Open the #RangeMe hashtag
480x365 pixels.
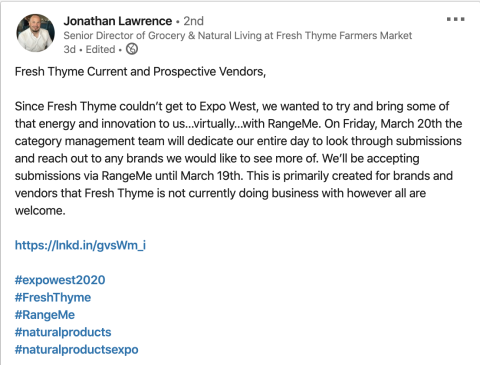(45, 315)
